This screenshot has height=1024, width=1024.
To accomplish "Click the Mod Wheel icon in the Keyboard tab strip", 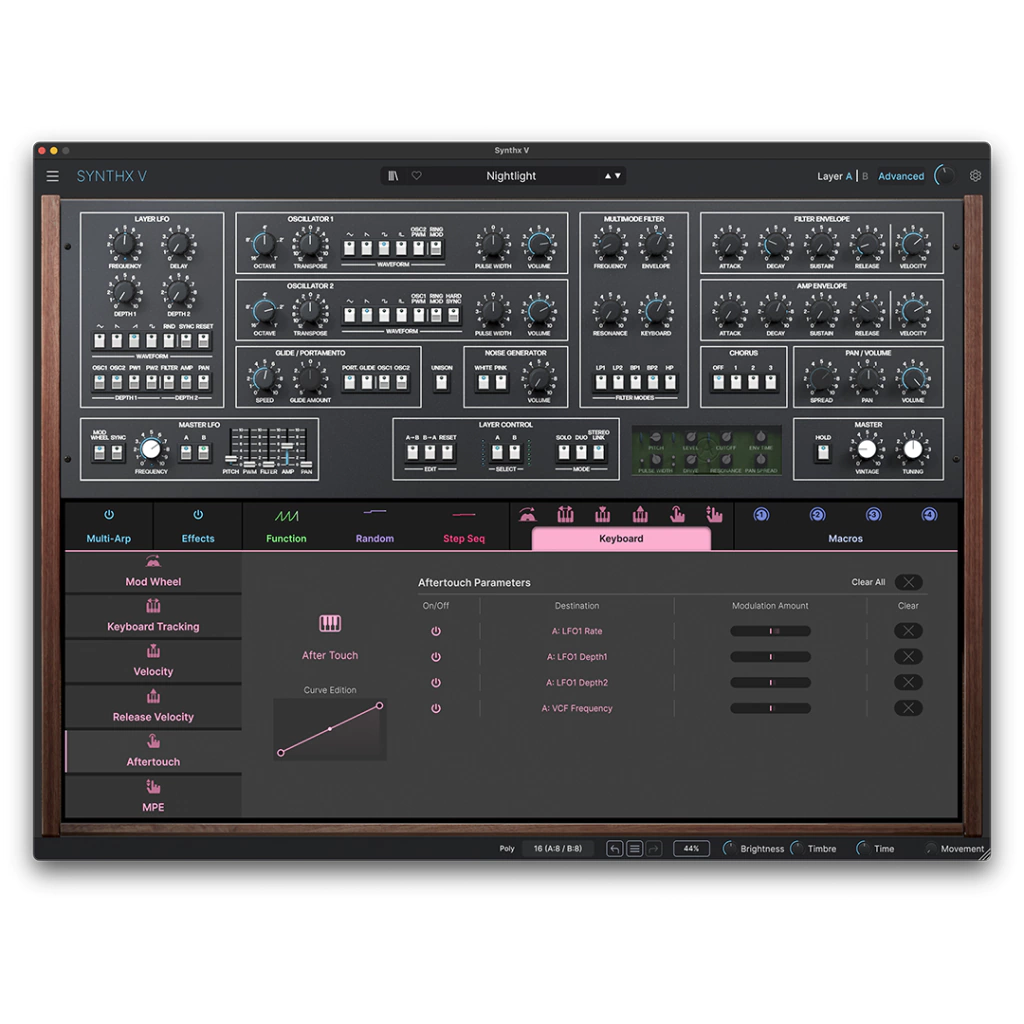I will 527,515.
